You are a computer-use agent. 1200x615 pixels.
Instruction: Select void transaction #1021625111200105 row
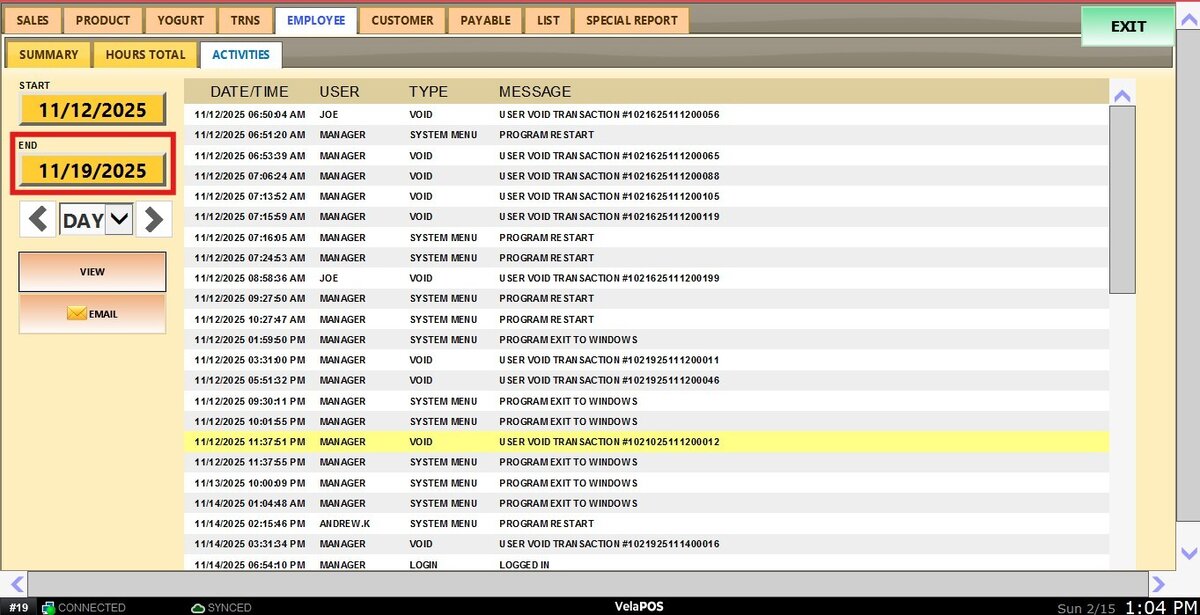[x=646, y=196]
